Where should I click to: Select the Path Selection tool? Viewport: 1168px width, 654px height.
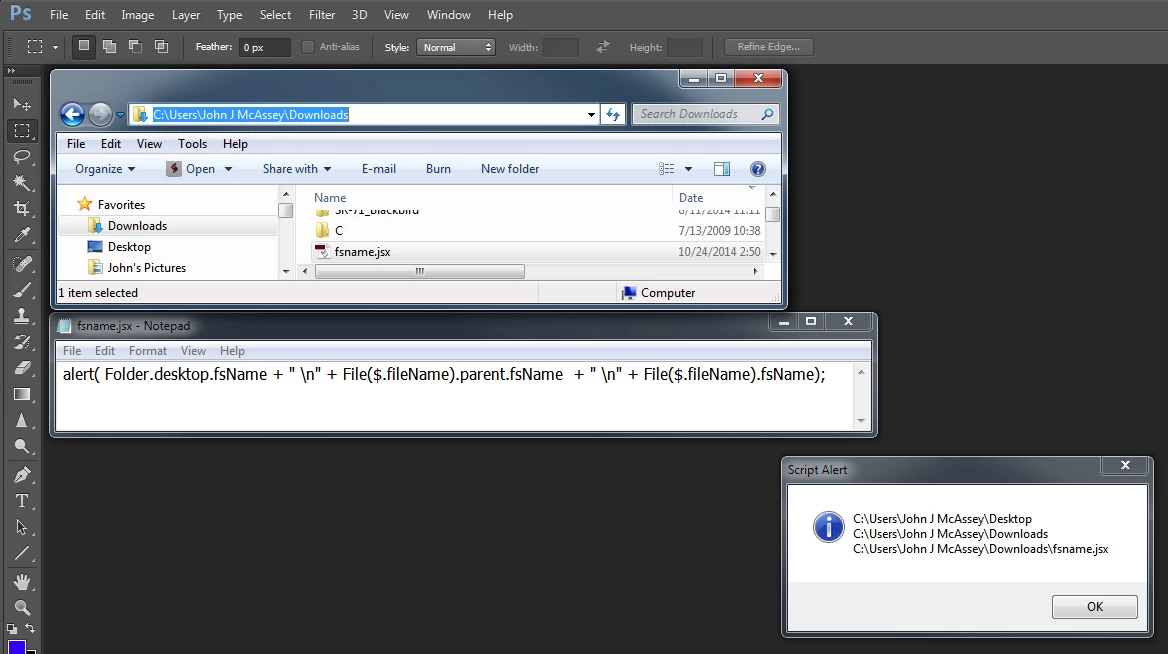22,527
